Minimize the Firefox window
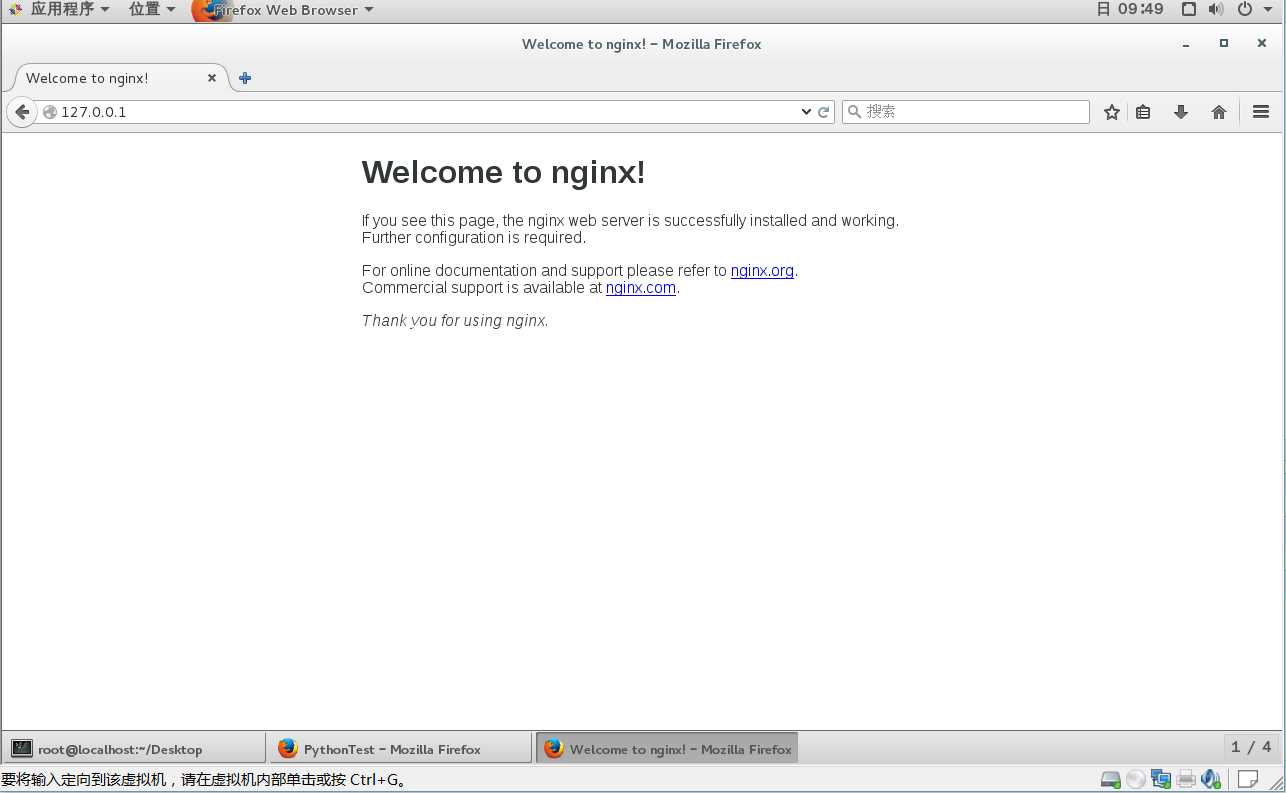 1186,44
